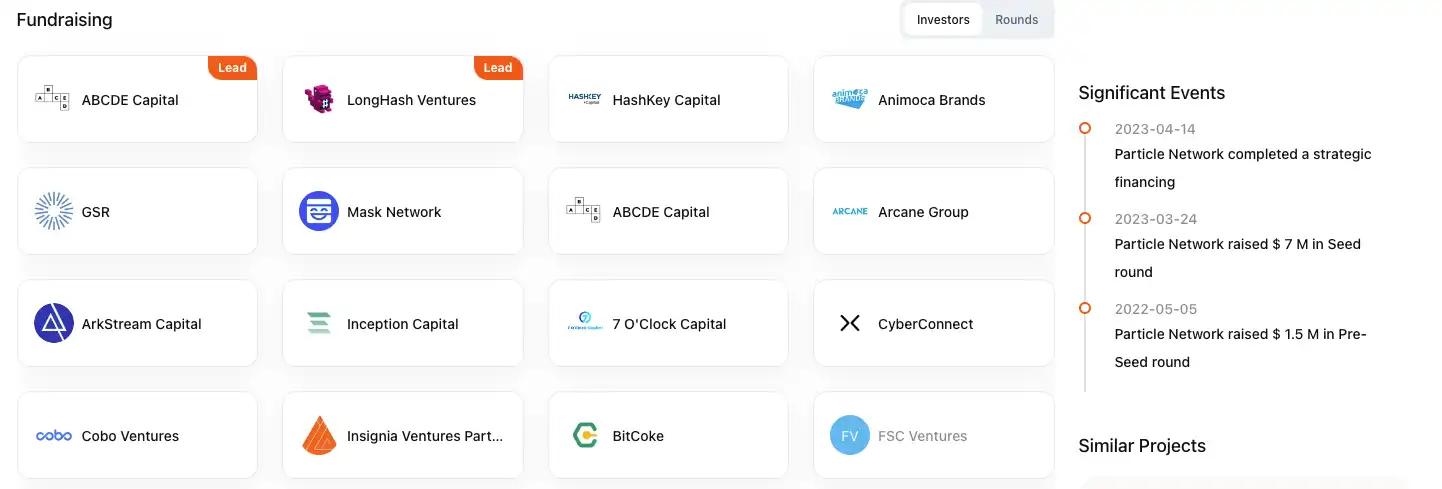Click the LongHash Ventures pink logo icon
The width and height of the screenshot is (1442, 489).
(319, 100)
